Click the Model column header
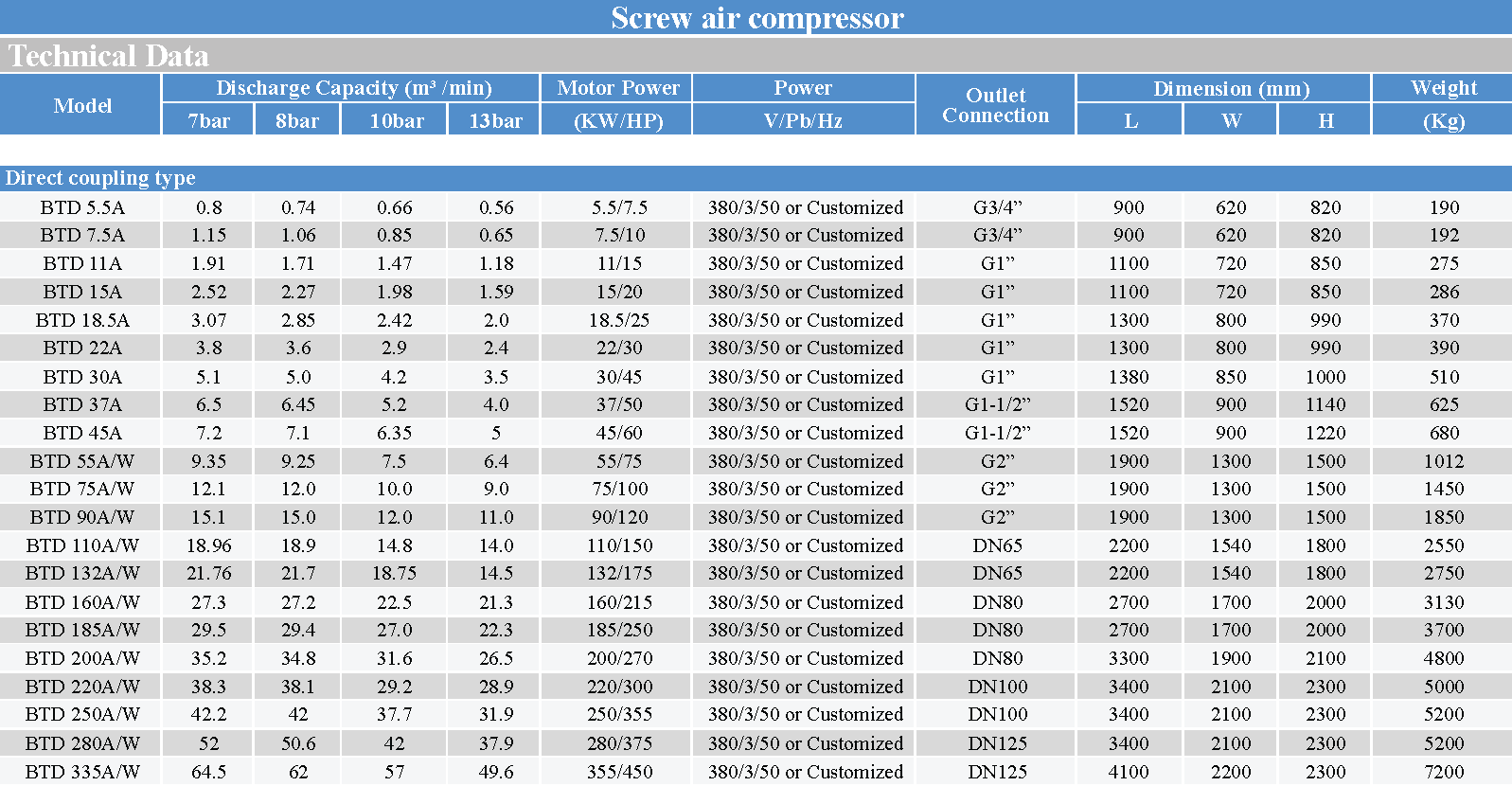The width and height of the screenshot is (1512, 786). 82,105
